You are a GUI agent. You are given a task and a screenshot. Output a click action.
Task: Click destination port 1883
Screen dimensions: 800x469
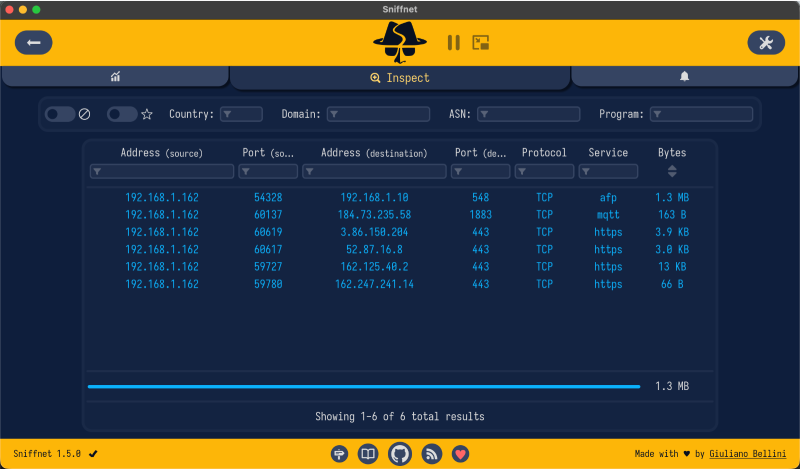(480, 215)
